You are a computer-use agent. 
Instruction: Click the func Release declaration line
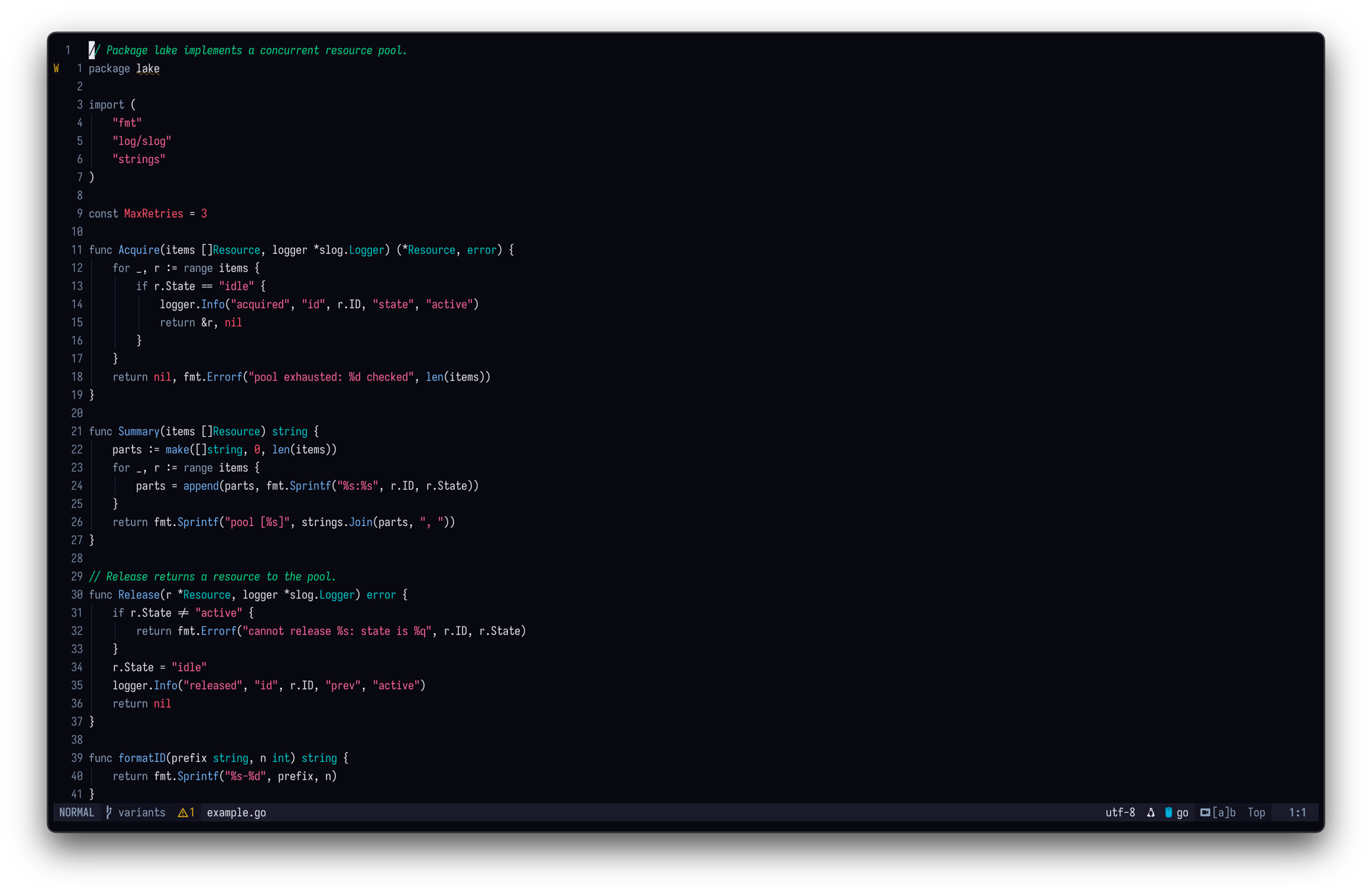139,595
